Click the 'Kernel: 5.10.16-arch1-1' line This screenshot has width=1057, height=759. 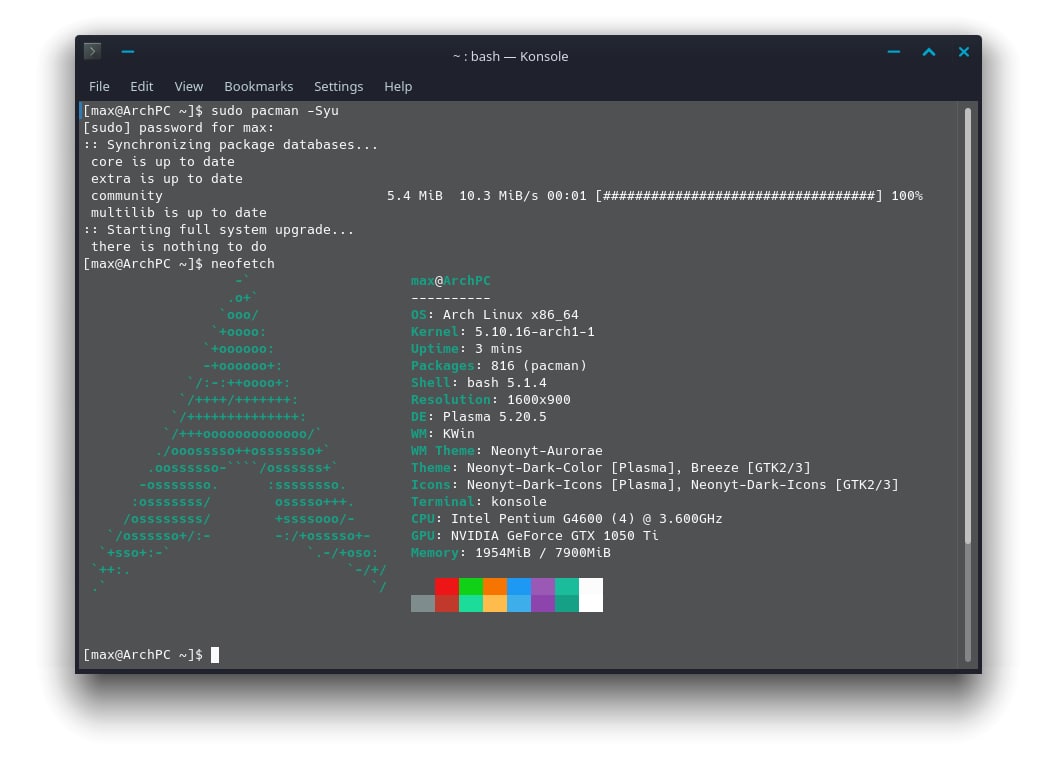(503, 332)
